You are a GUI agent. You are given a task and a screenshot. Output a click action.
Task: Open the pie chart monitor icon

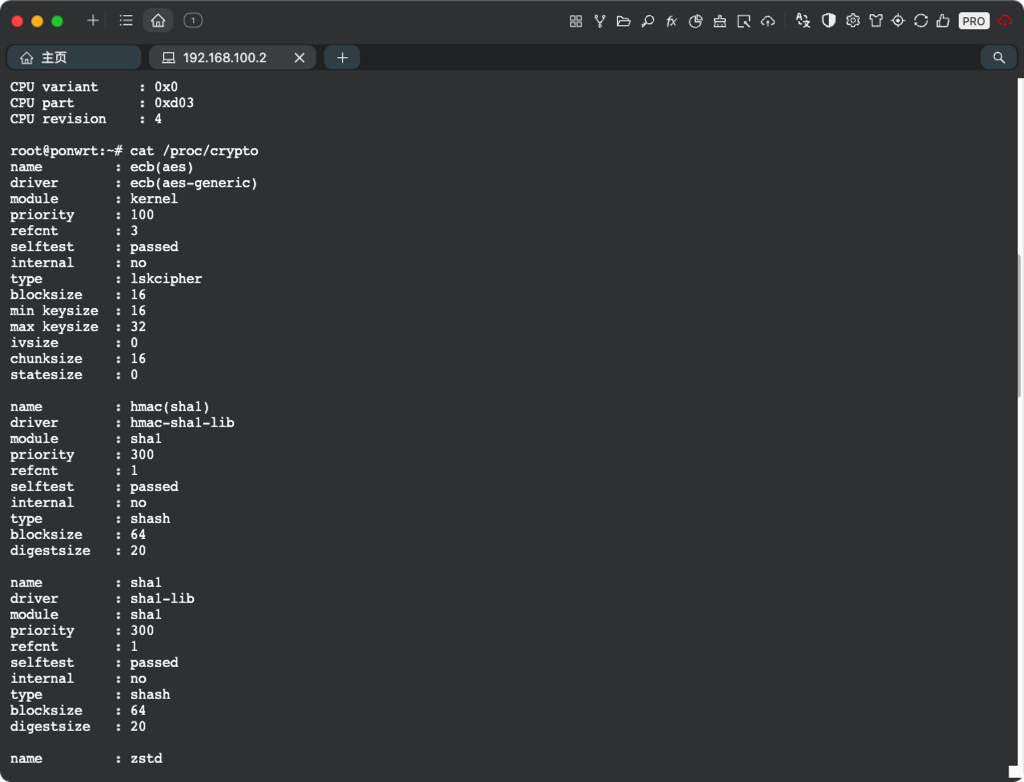point(696,21)
